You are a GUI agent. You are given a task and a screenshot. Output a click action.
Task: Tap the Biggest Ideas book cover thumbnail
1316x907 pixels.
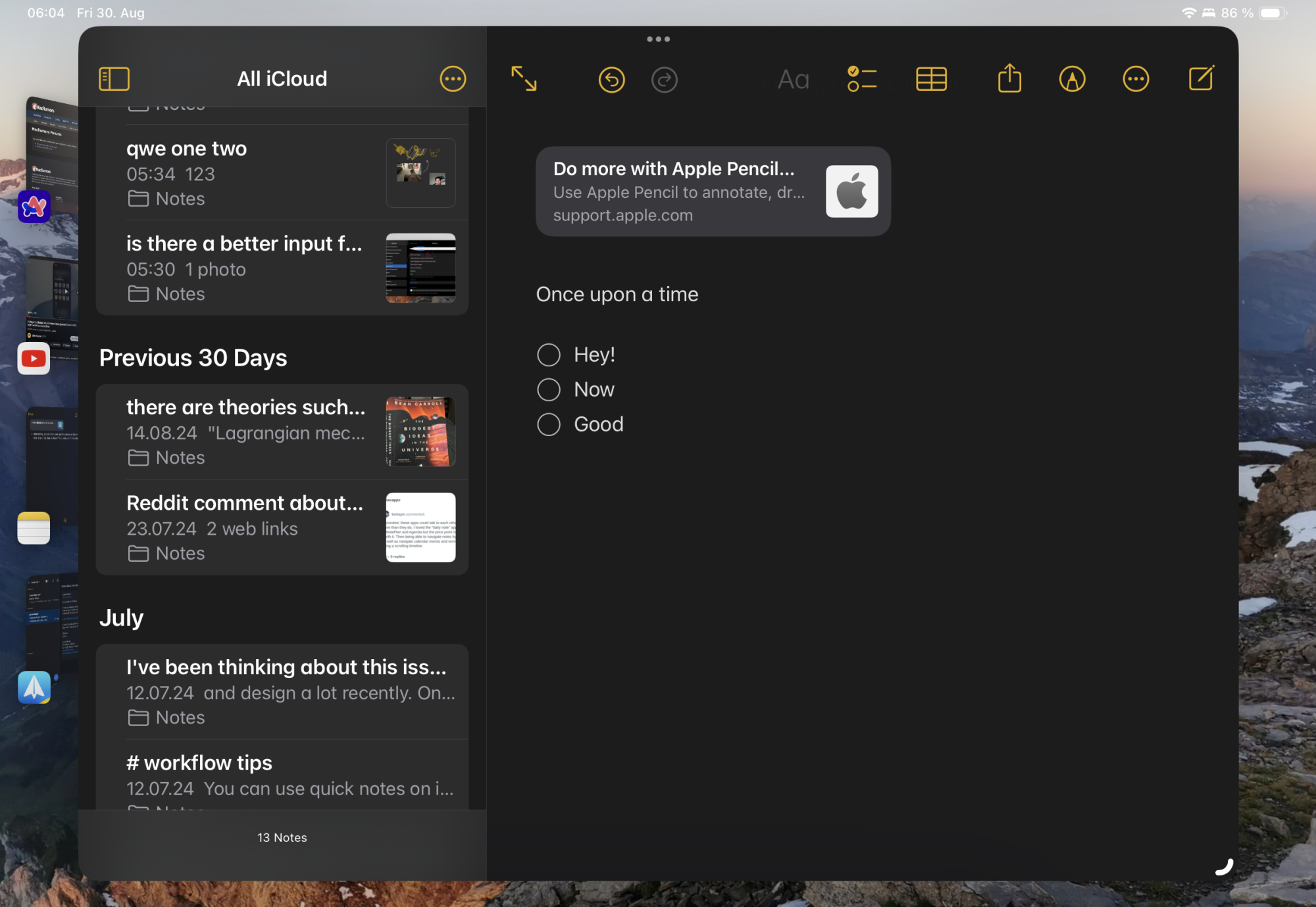coord(420,431)
